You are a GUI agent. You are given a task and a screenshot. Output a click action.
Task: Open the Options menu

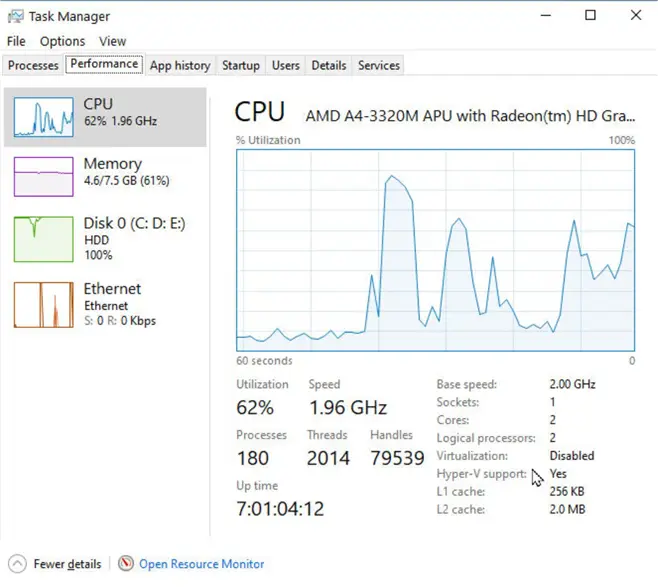62,41
